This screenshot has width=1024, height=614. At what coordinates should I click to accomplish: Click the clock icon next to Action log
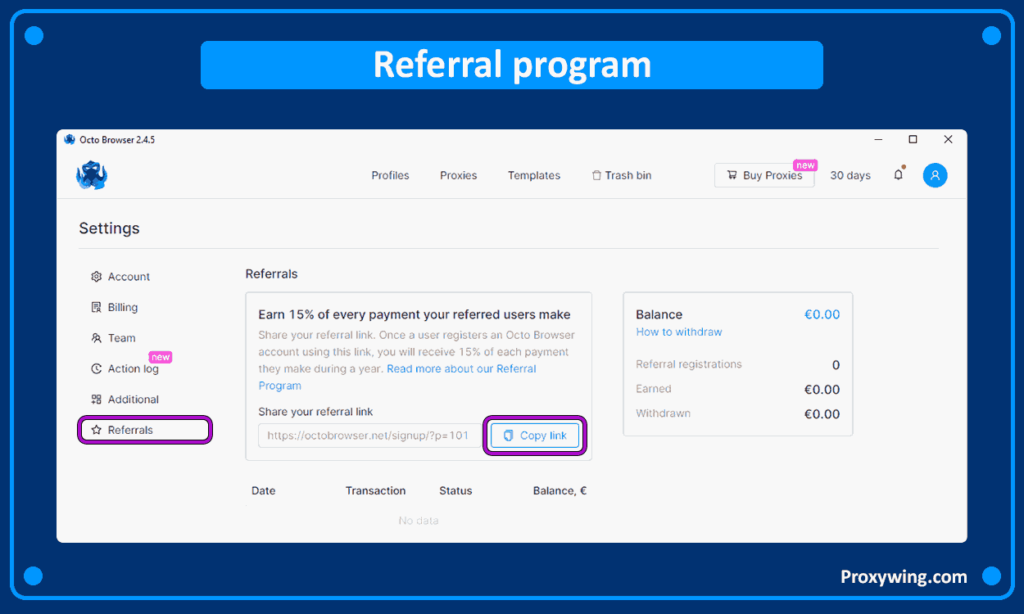(x=96, y=369)
